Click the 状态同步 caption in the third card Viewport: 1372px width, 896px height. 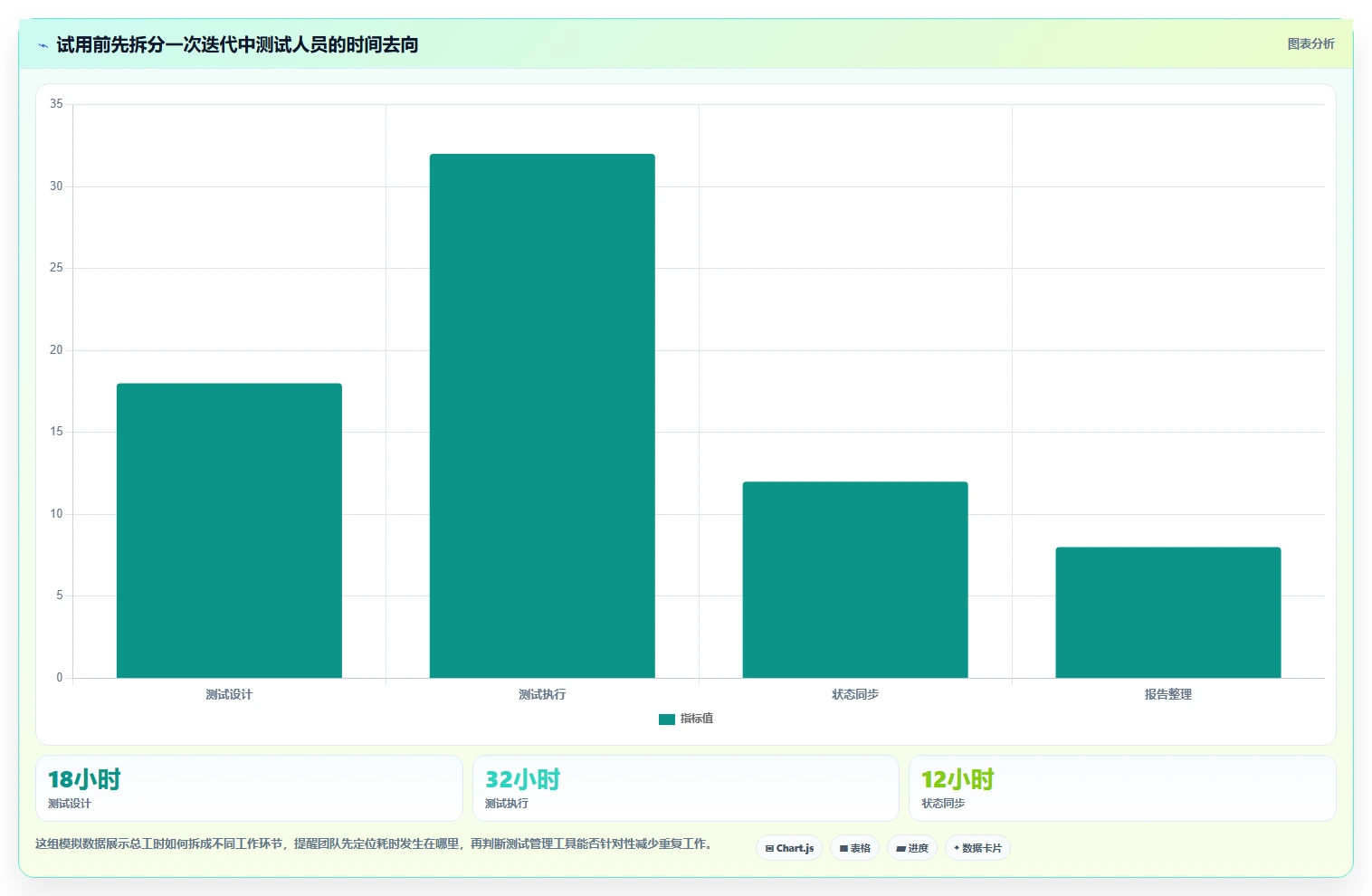[943, 804]
